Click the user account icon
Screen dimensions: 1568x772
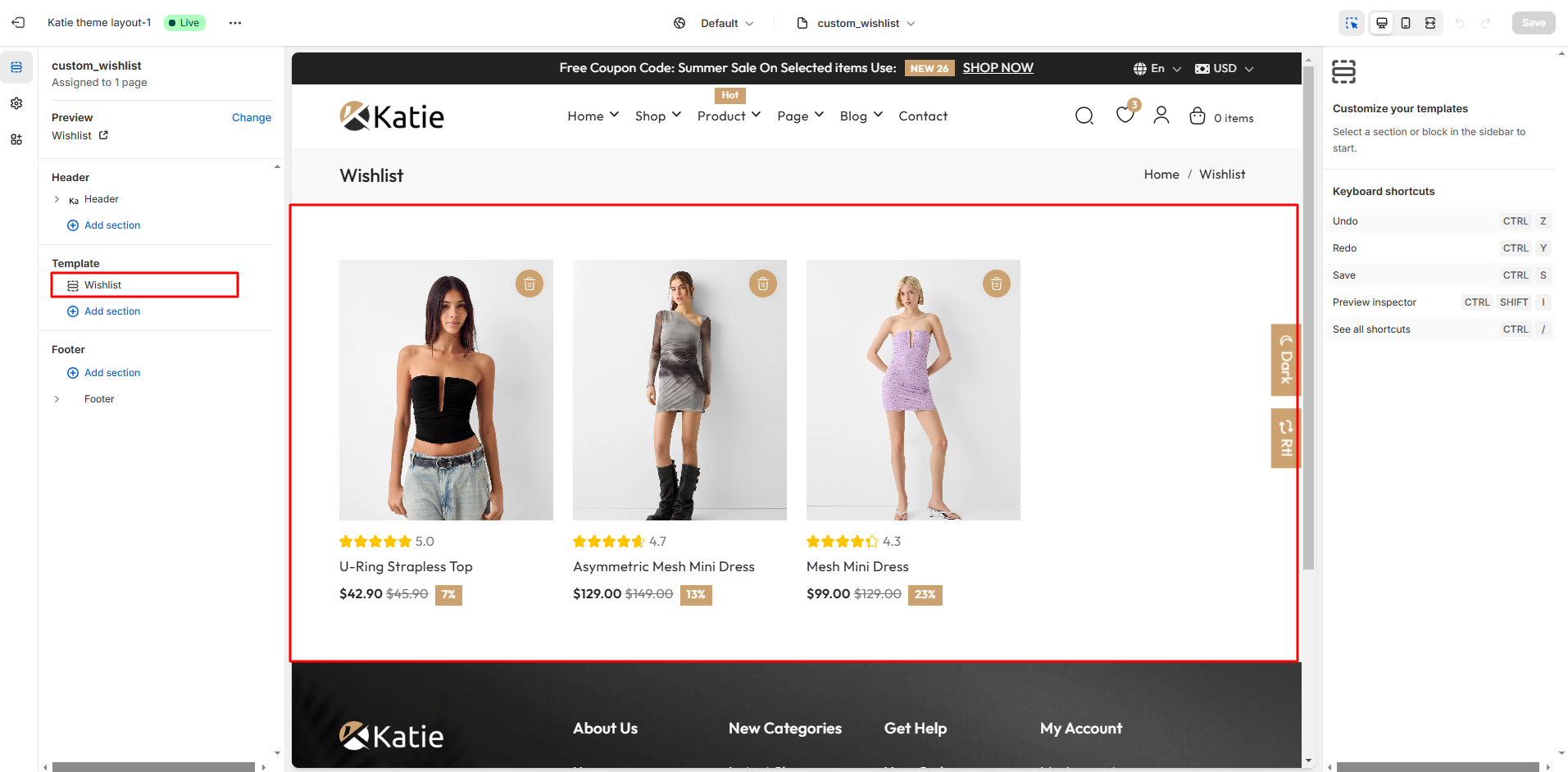tap(1161, 116)
